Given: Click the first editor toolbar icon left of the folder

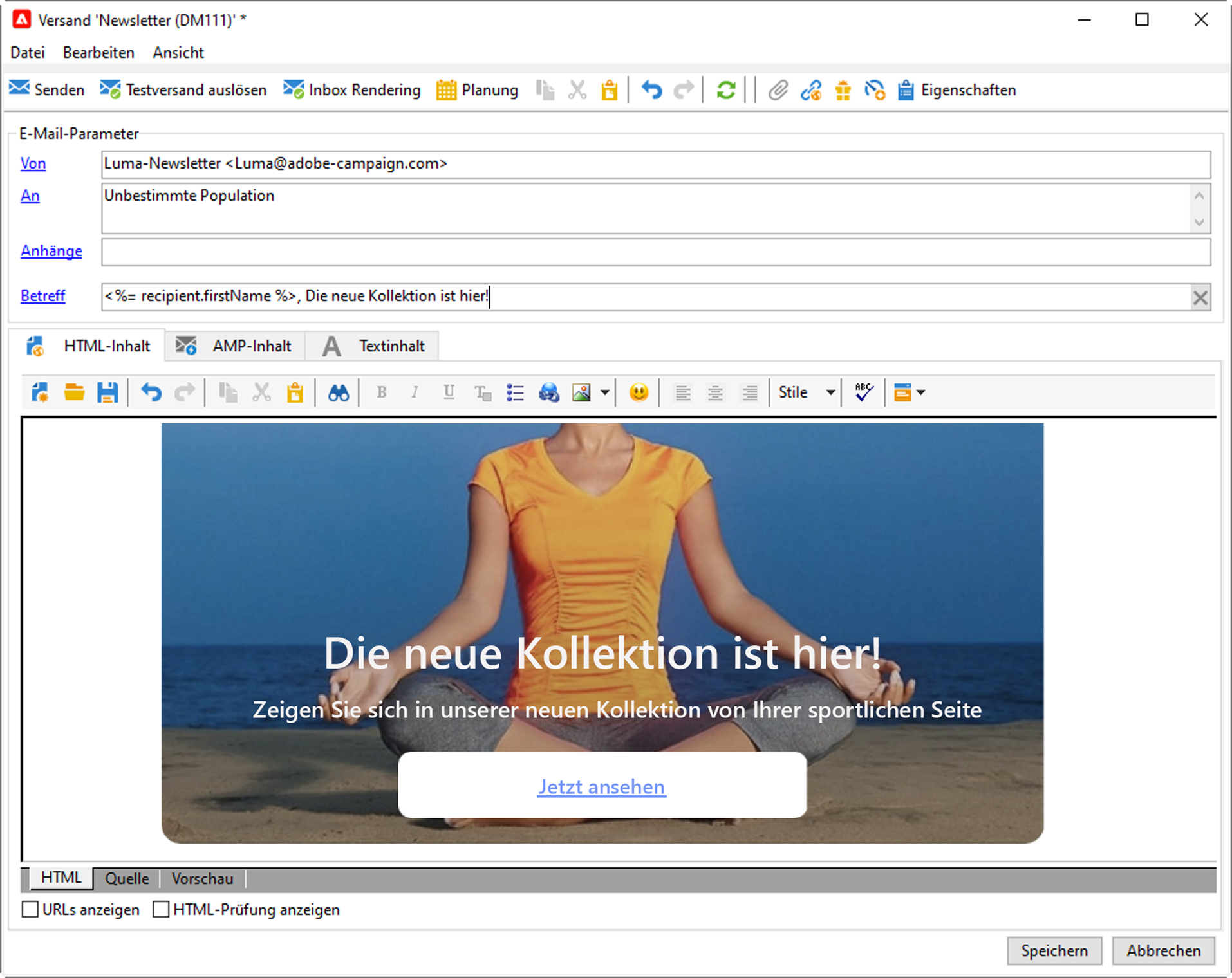Looking at the screenshot, I should [x=40, y=392].
